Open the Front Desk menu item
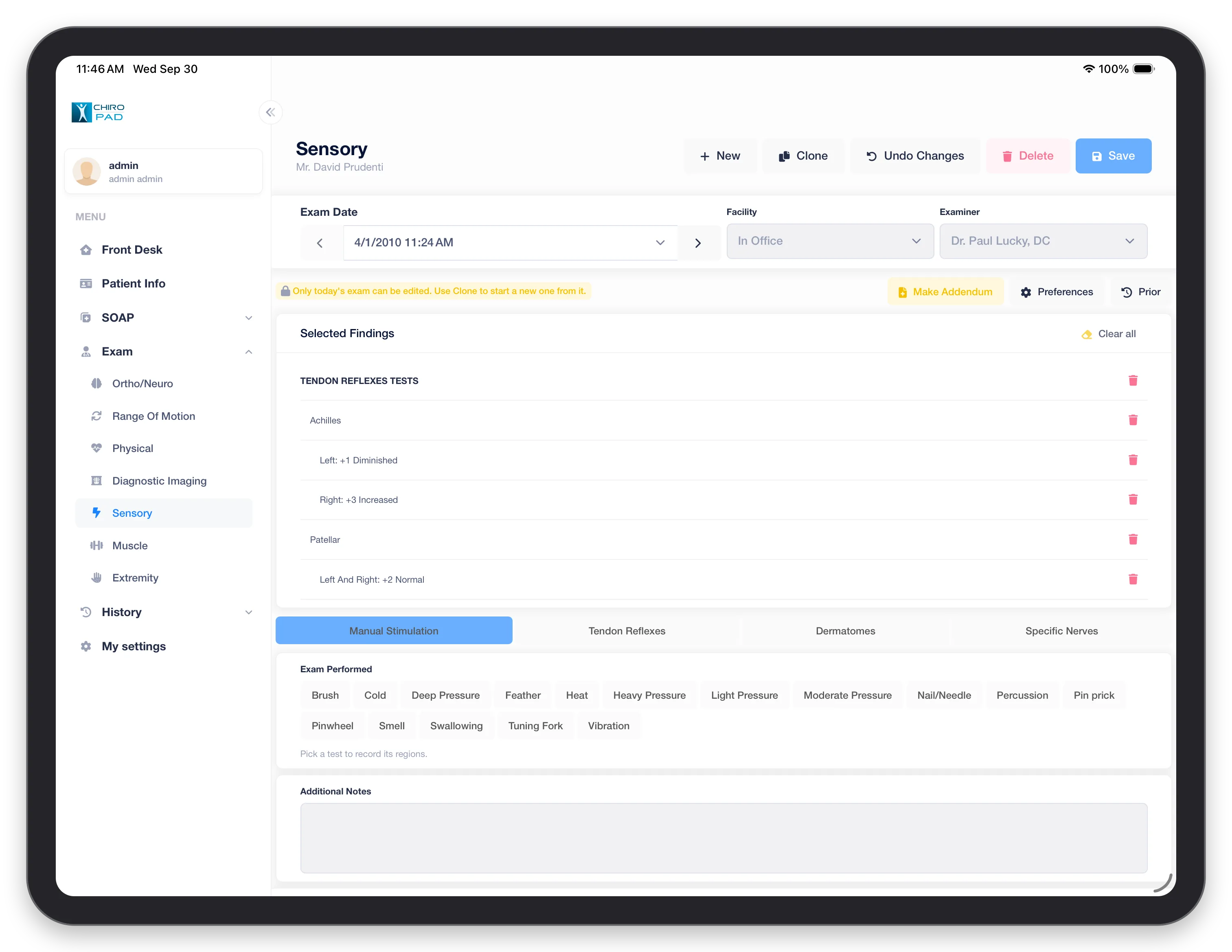 [x=164, y=250]
